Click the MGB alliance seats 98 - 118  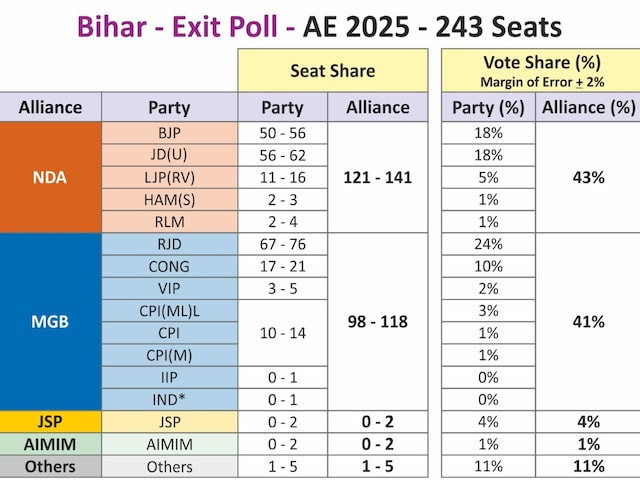[377, 321]
